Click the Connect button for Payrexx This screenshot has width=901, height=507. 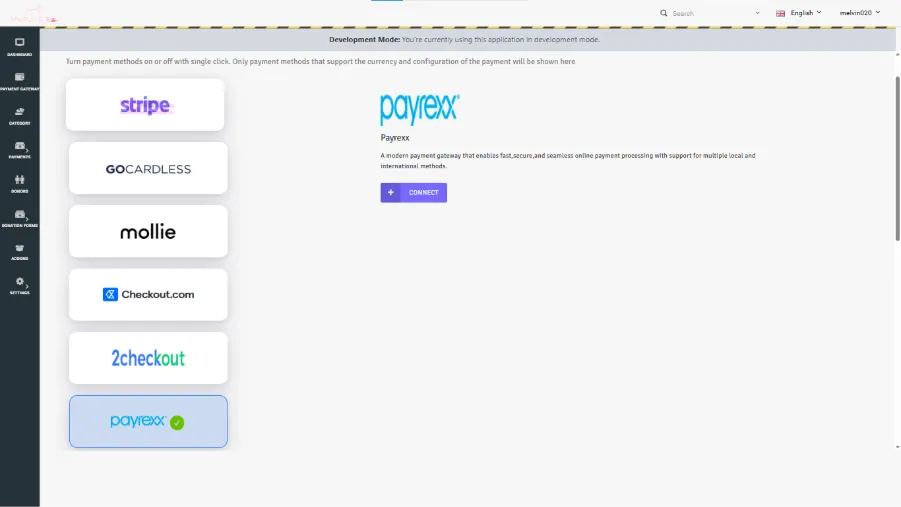pos(413,193)
